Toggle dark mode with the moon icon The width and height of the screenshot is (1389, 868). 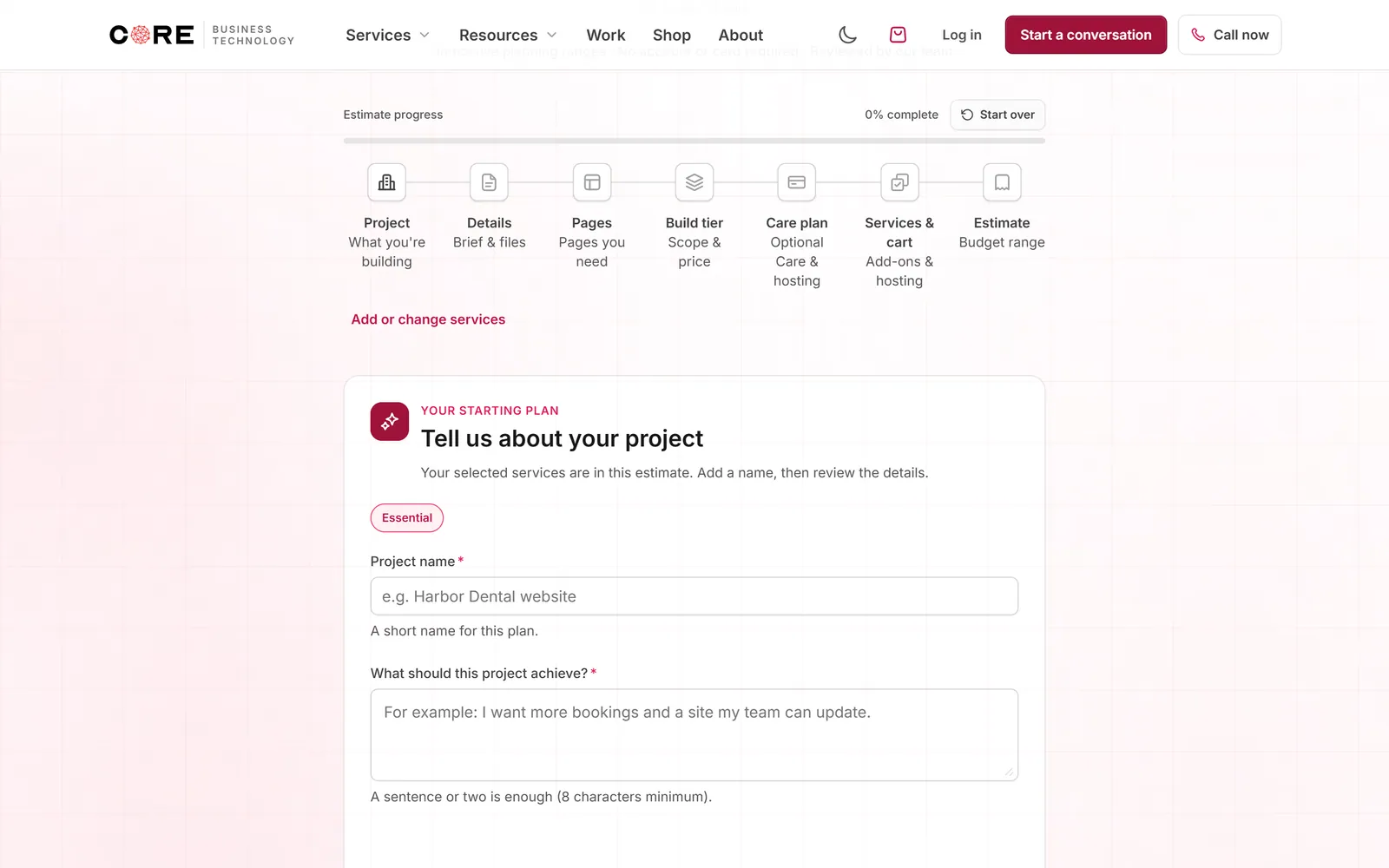point(848,35)
